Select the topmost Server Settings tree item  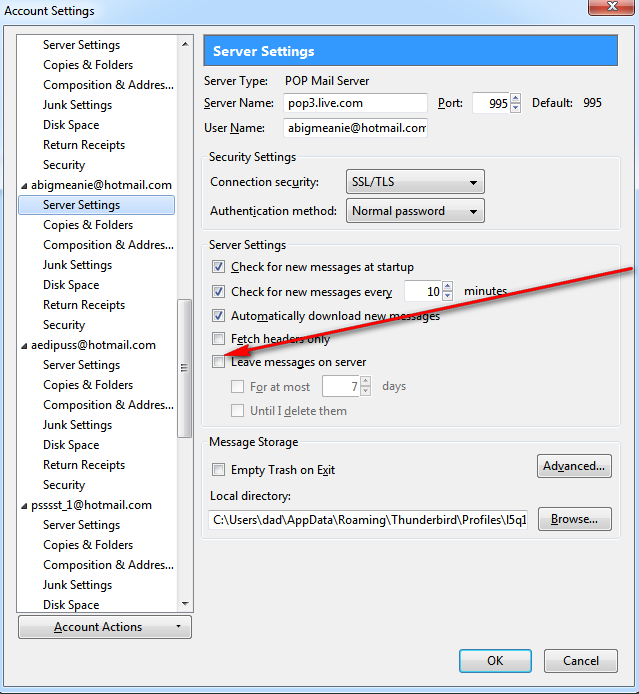tap(81, 45)
